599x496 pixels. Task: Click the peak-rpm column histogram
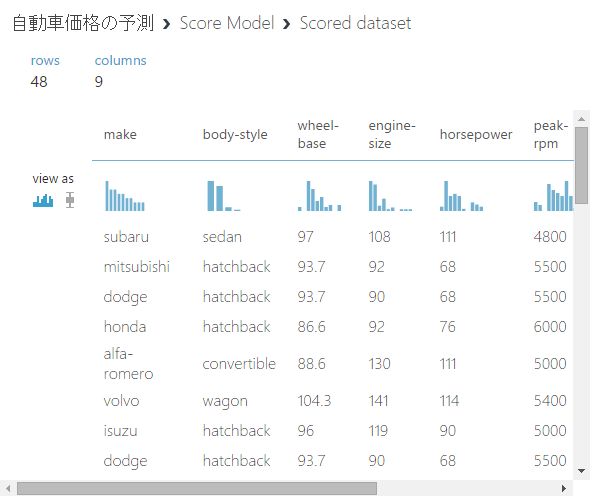tap(554, 196)
